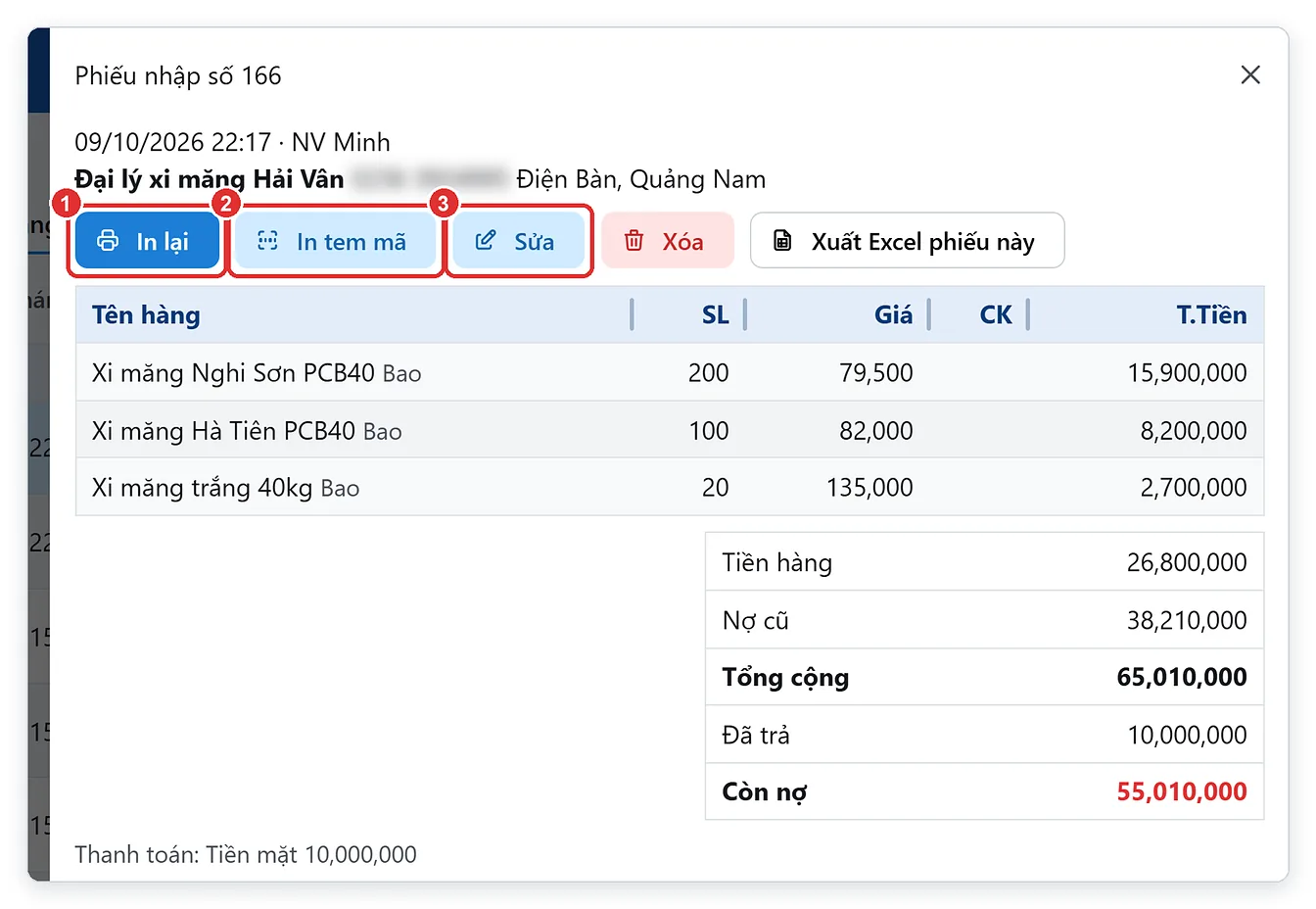The image size is (1316, 909).
Task: Close the Phiếu nhập số 166 dialog
Action: pos(1250,75)
